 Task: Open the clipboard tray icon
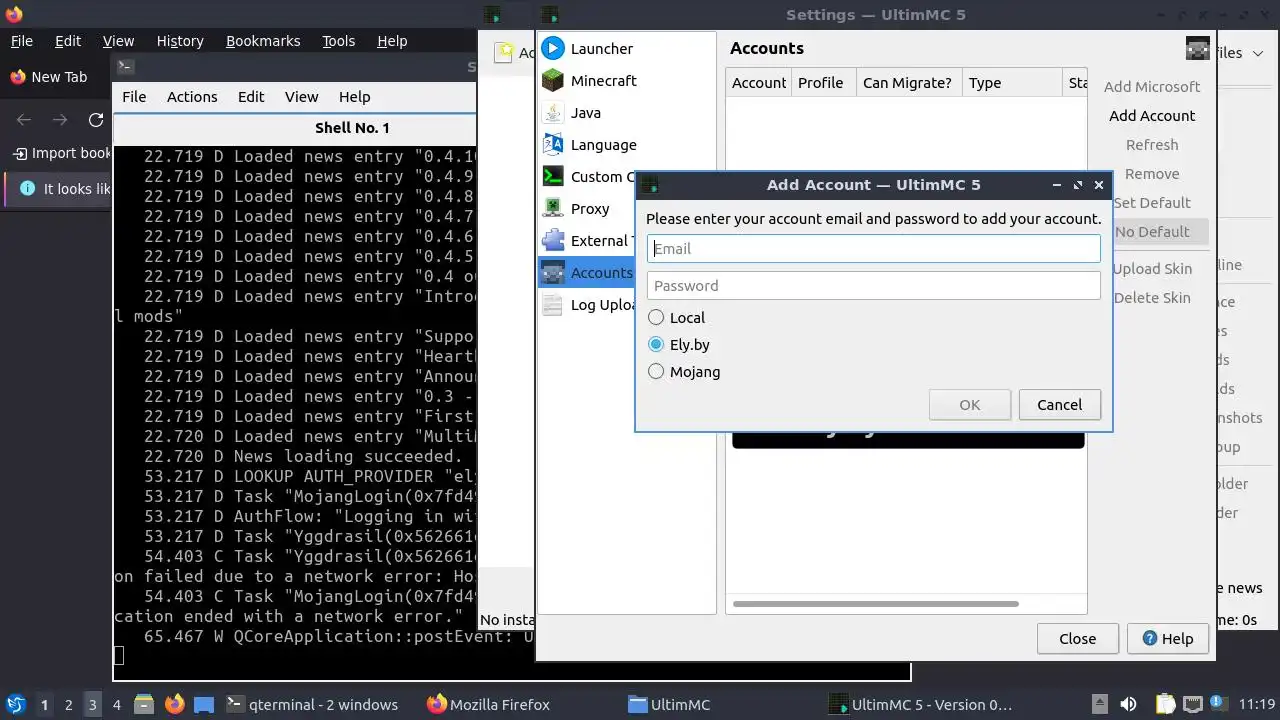click(x=1165, y=704)
